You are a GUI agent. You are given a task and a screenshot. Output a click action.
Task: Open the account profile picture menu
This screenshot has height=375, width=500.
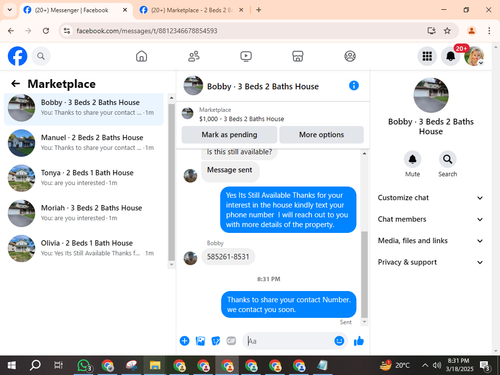pos(474,56)
